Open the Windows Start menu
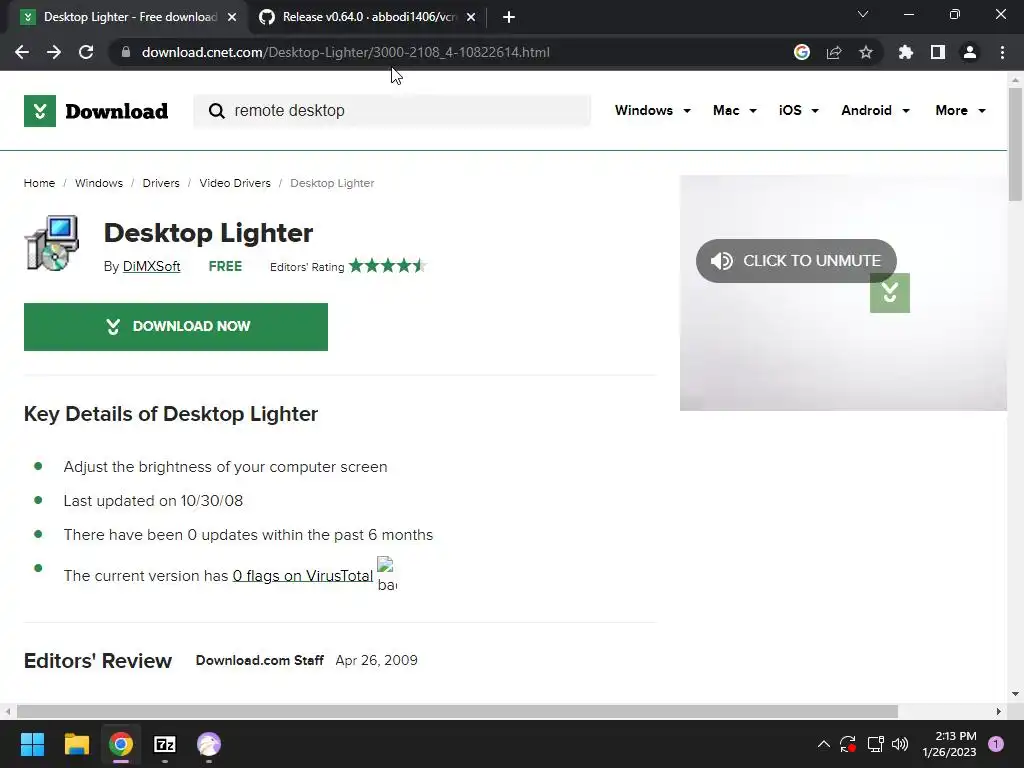The image size is (1024, 768). [32, 744]
